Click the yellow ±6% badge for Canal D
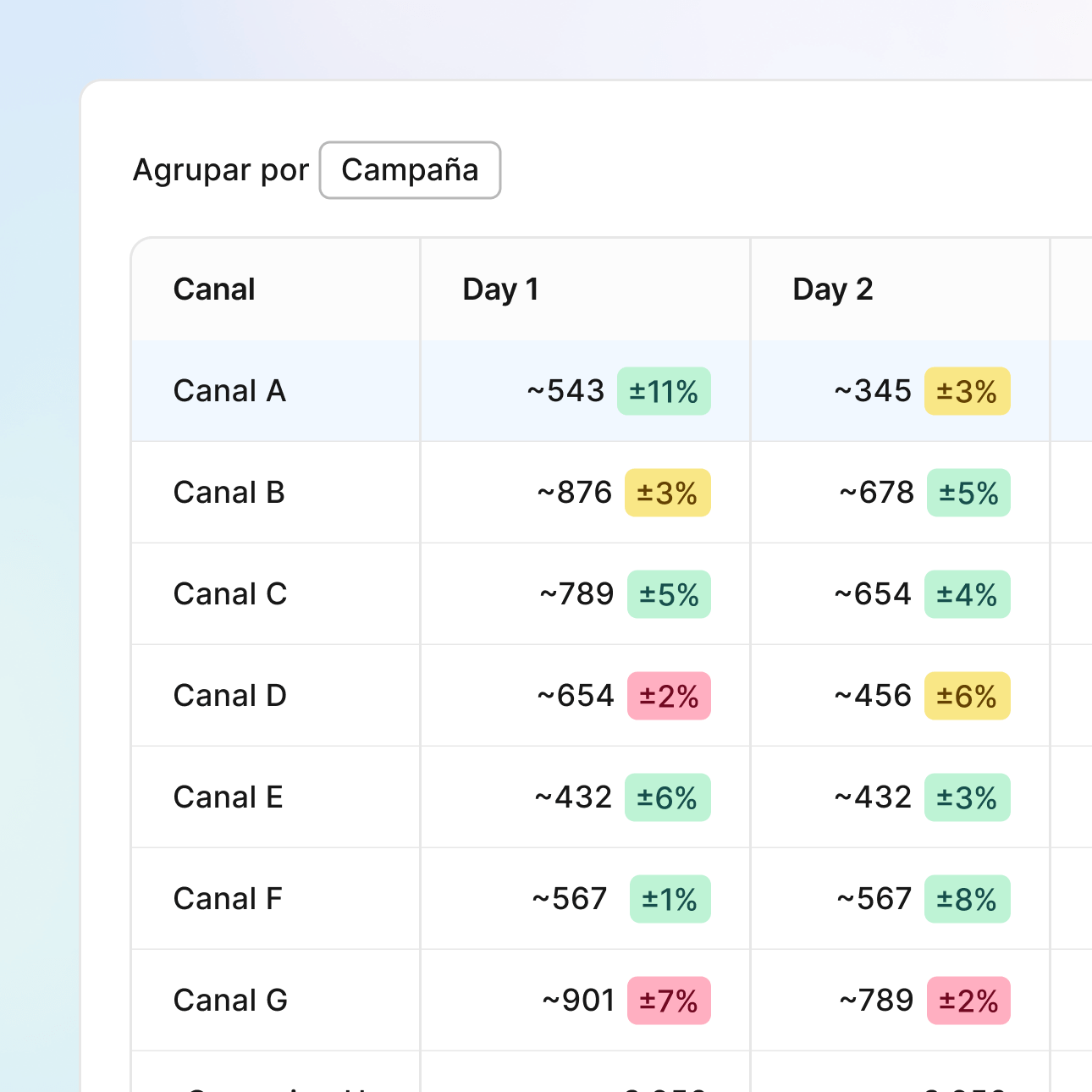1092x1092 pixels. [x=967, y=697]
